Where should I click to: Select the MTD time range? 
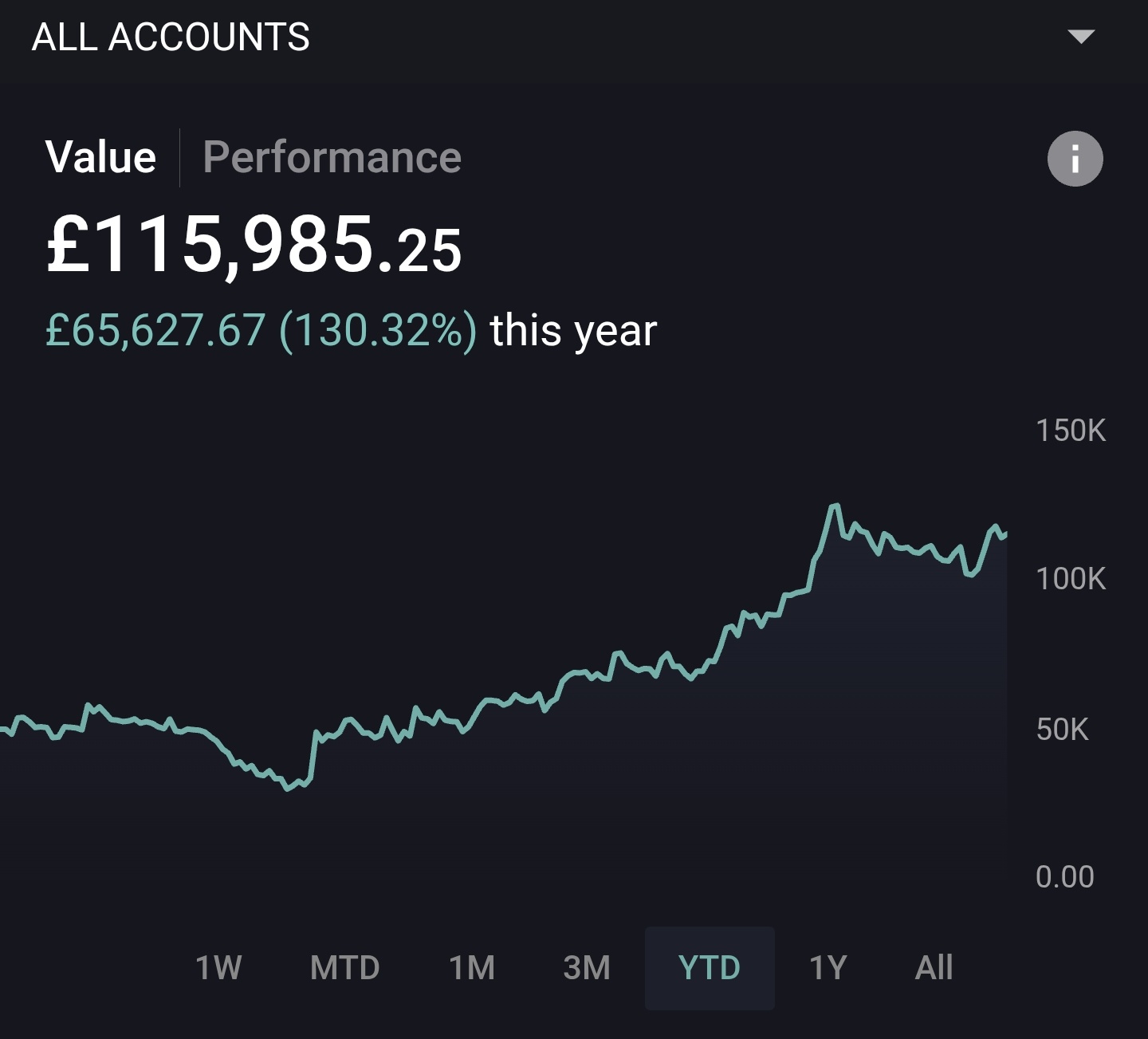tap(344, 968)
